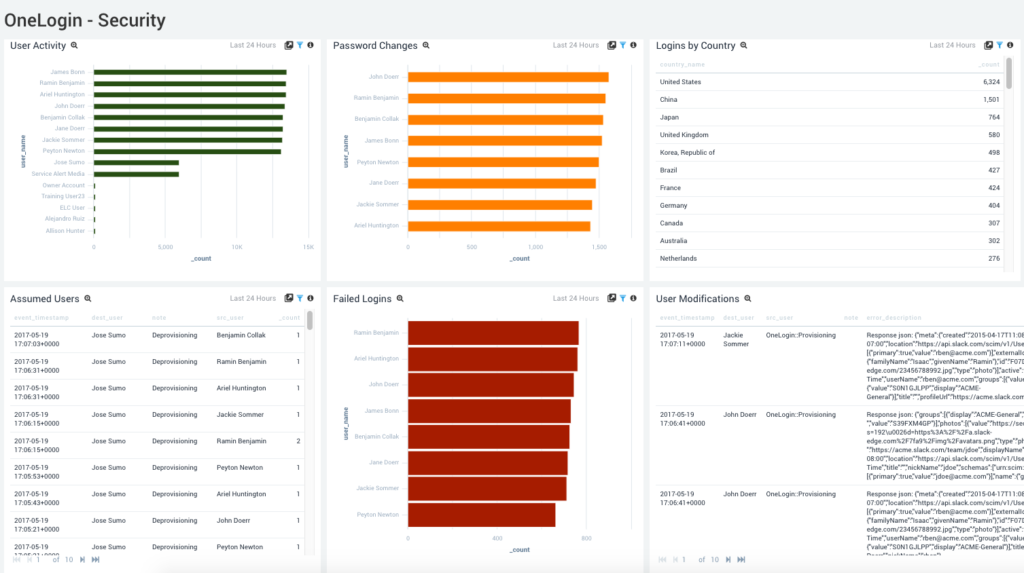Show info for the Logins by Country panel
Image resolution: width=1024 pixels, height=573 pixels.
tap(1010, 45)
